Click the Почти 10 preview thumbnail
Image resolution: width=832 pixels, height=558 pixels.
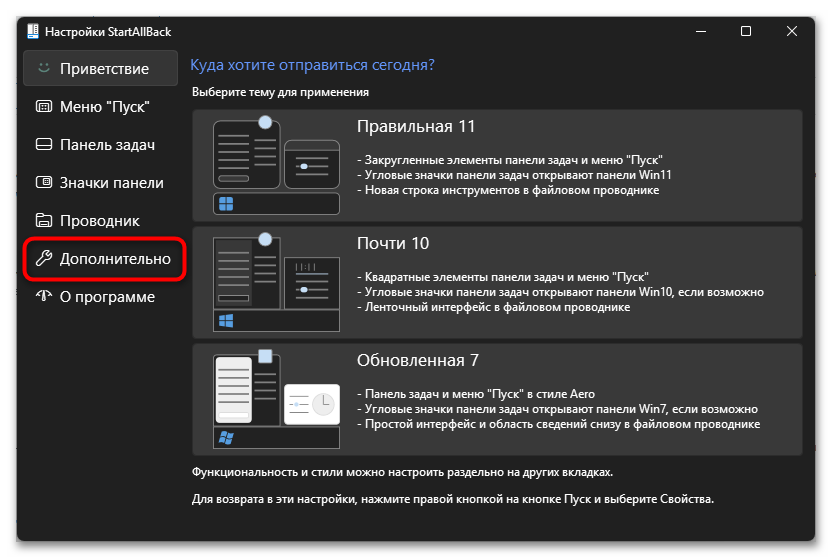tap(276, 283)
